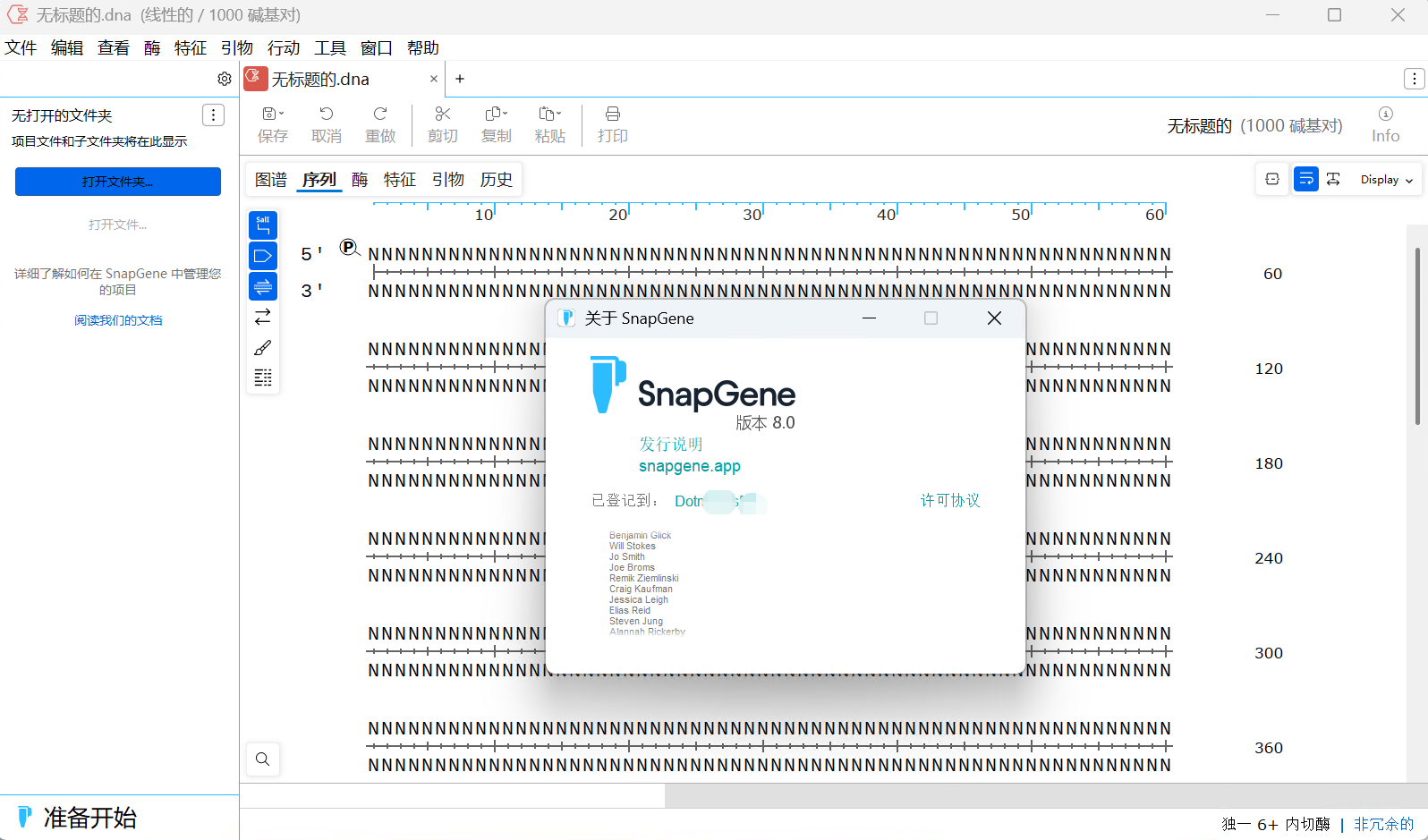This screenshot has width=1428, height=840.
Task: Click the Paste (粘贴) toolbar icon
Action: 550,124
